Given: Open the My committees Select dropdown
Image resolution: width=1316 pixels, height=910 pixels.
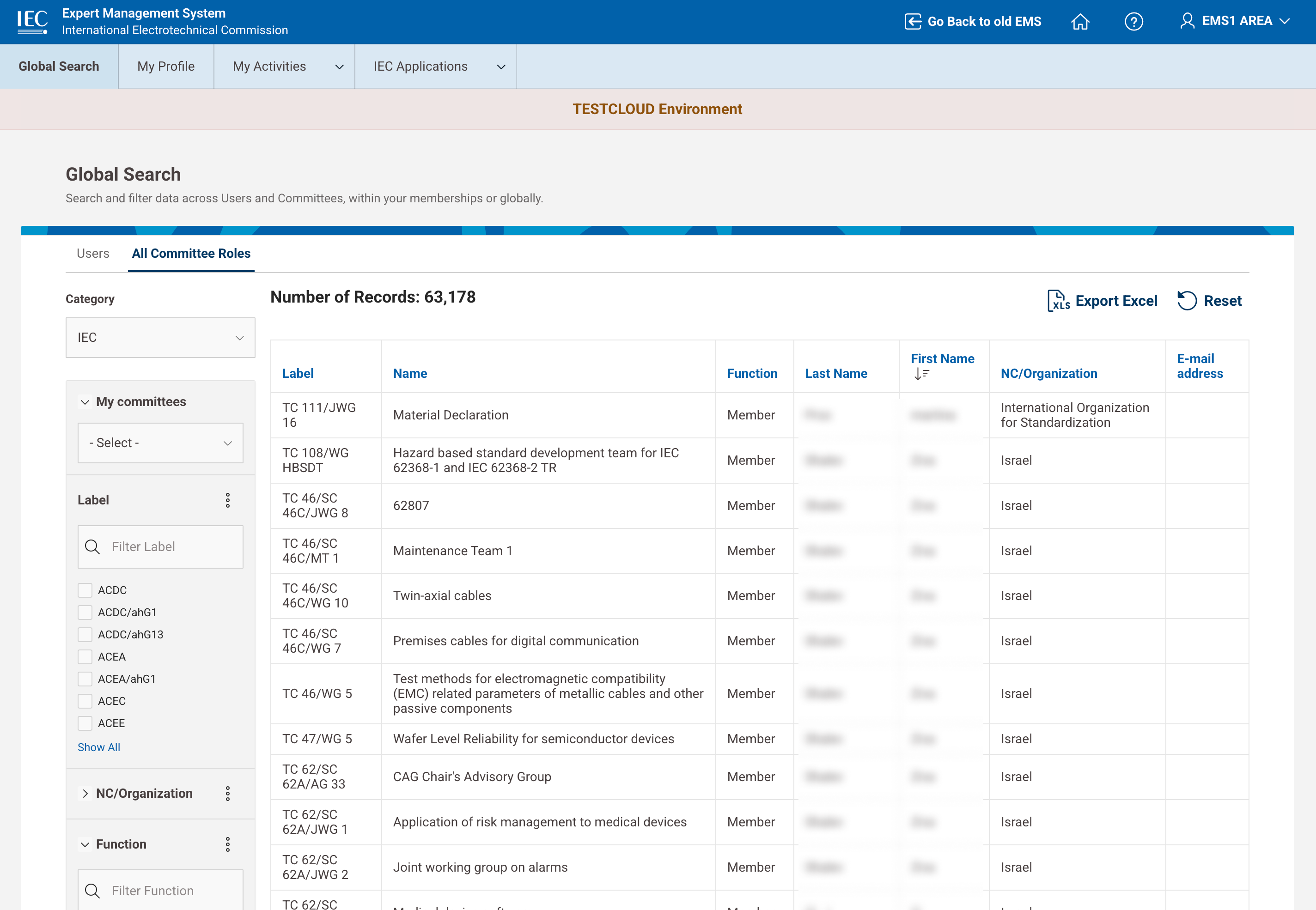Looking at the screenshot, I should pyautogui.click(x=160, y=443).
